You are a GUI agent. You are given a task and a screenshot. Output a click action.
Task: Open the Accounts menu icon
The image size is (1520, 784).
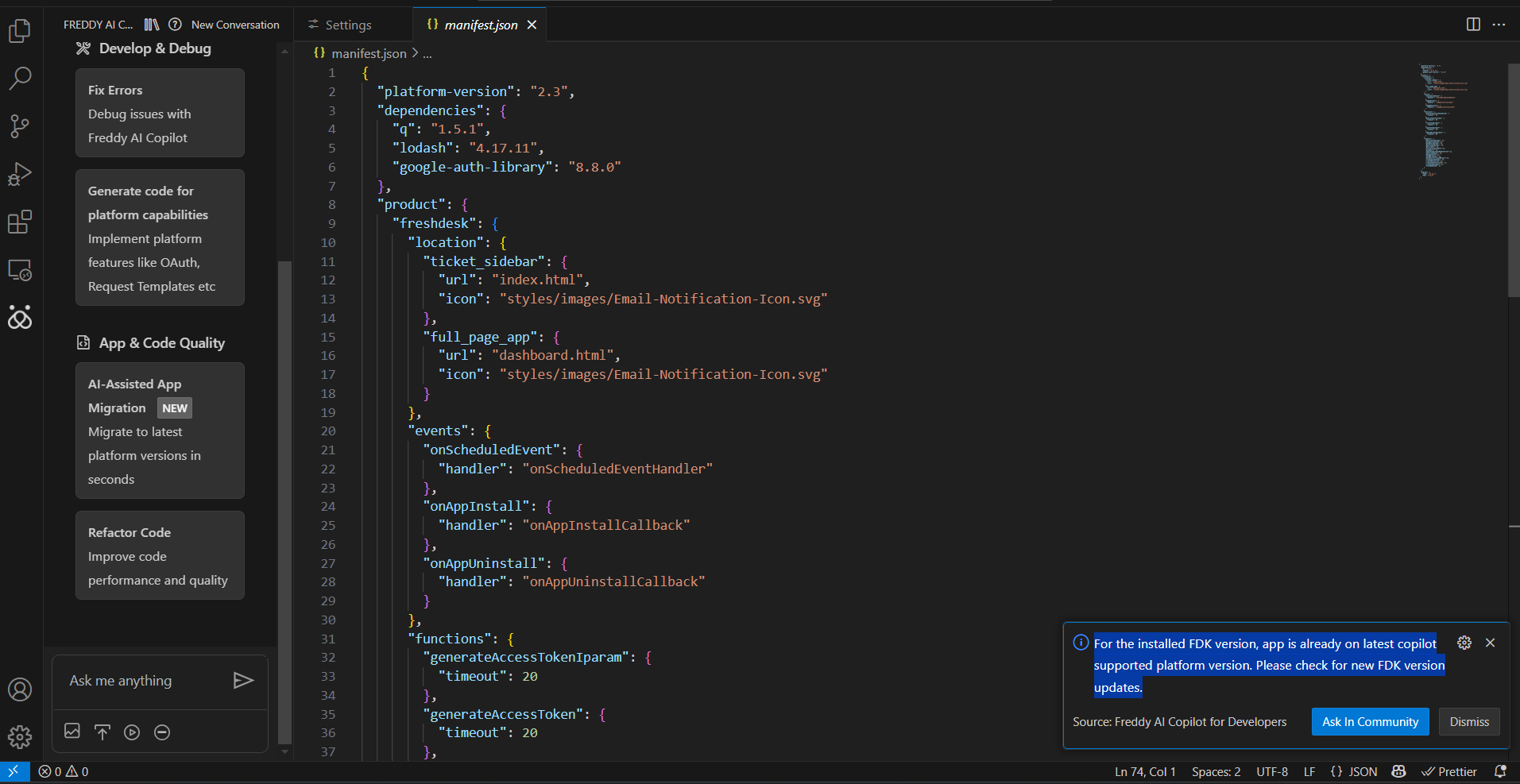pos(20,689)
